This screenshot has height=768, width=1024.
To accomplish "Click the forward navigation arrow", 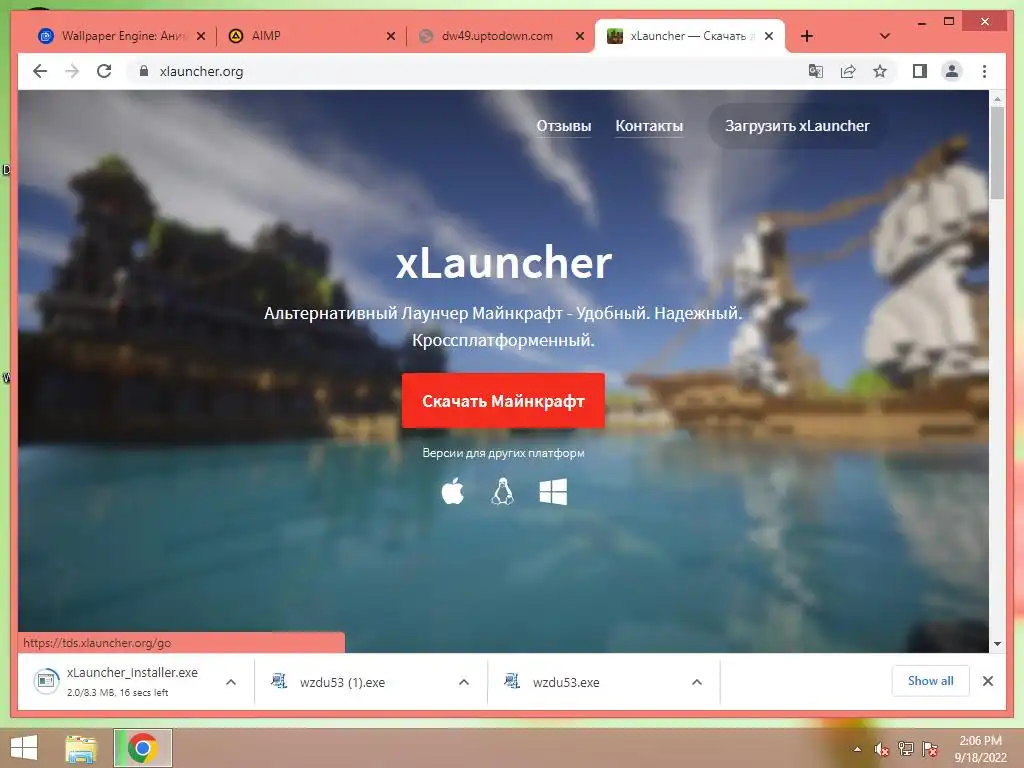I will (x=72, y=71).
